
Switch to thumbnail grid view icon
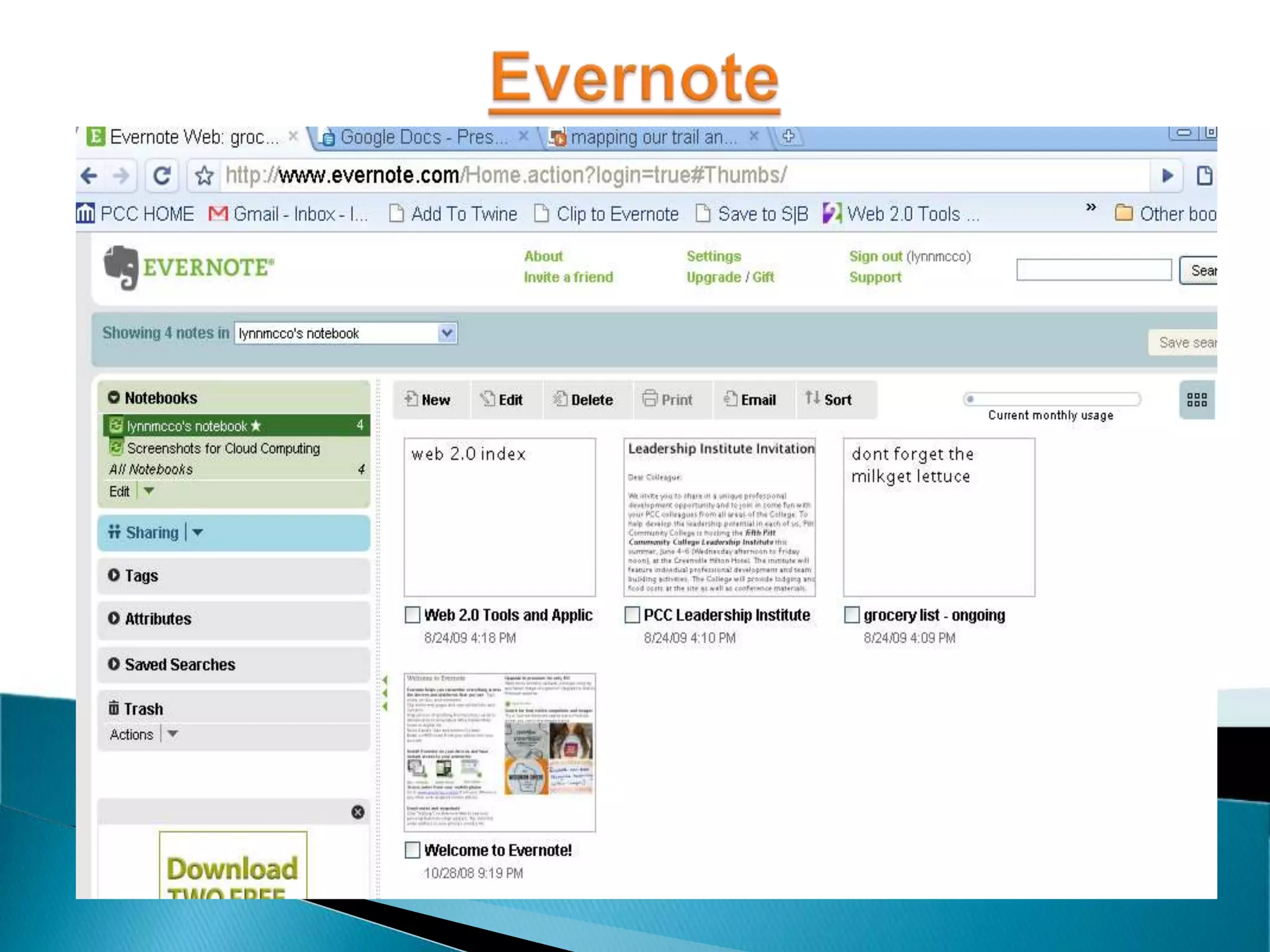pyautogui.click(x=1197, y=400)
